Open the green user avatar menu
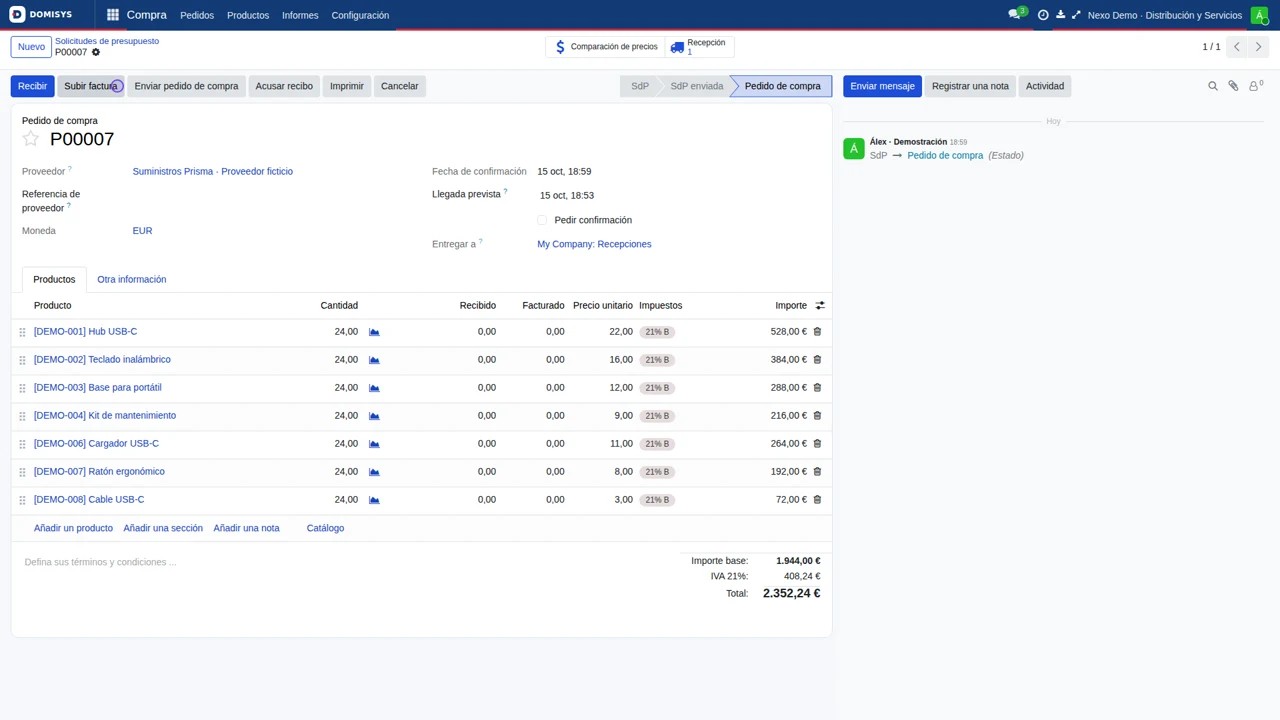This screenshot has height=720, width=1280. coord(1259,15)
